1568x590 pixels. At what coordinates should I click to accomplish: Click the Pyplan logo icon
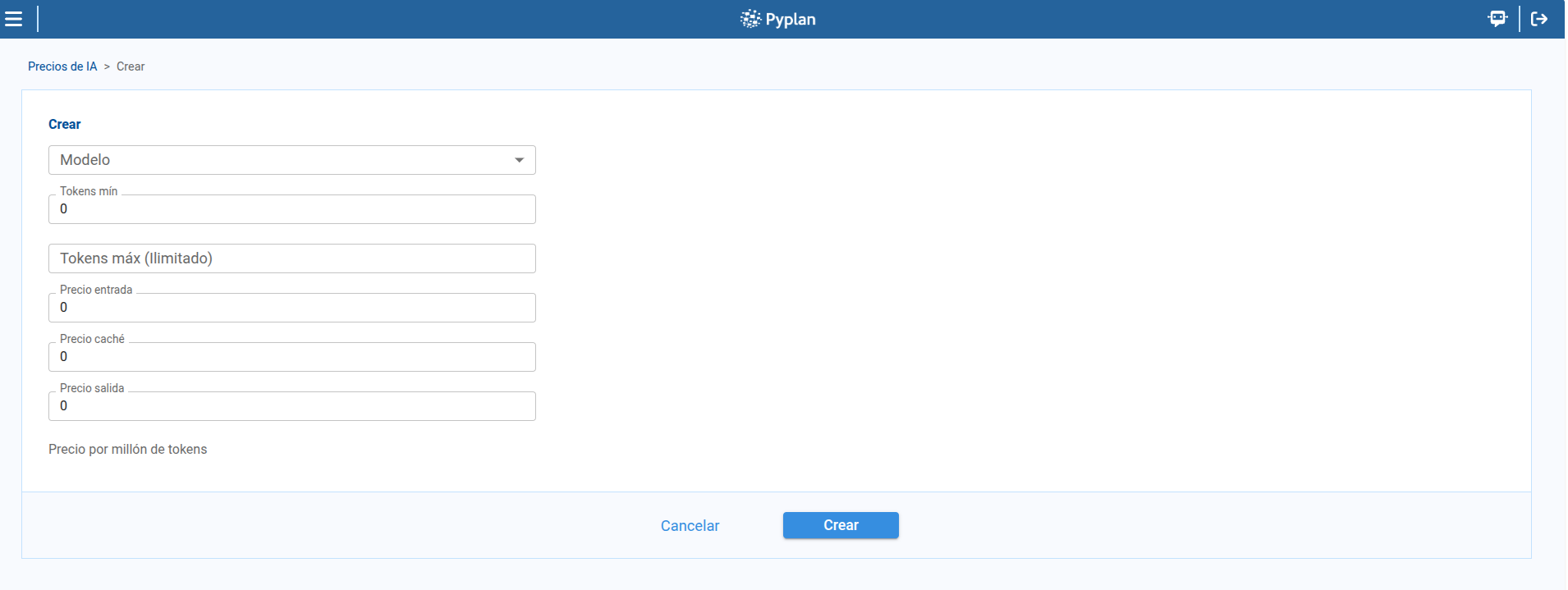pyautogui.click(x=750, y=19)
